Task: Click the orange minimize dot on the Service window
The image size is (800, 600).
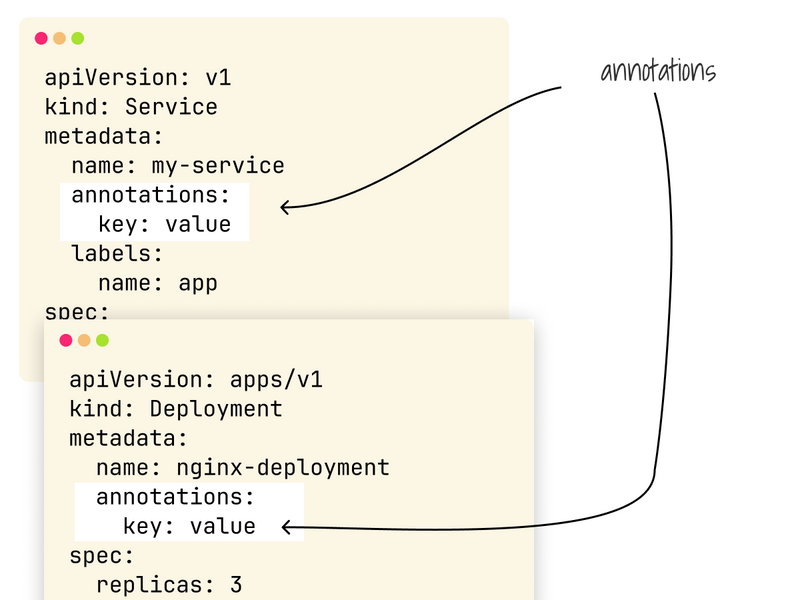Action: tap(59, 38)
